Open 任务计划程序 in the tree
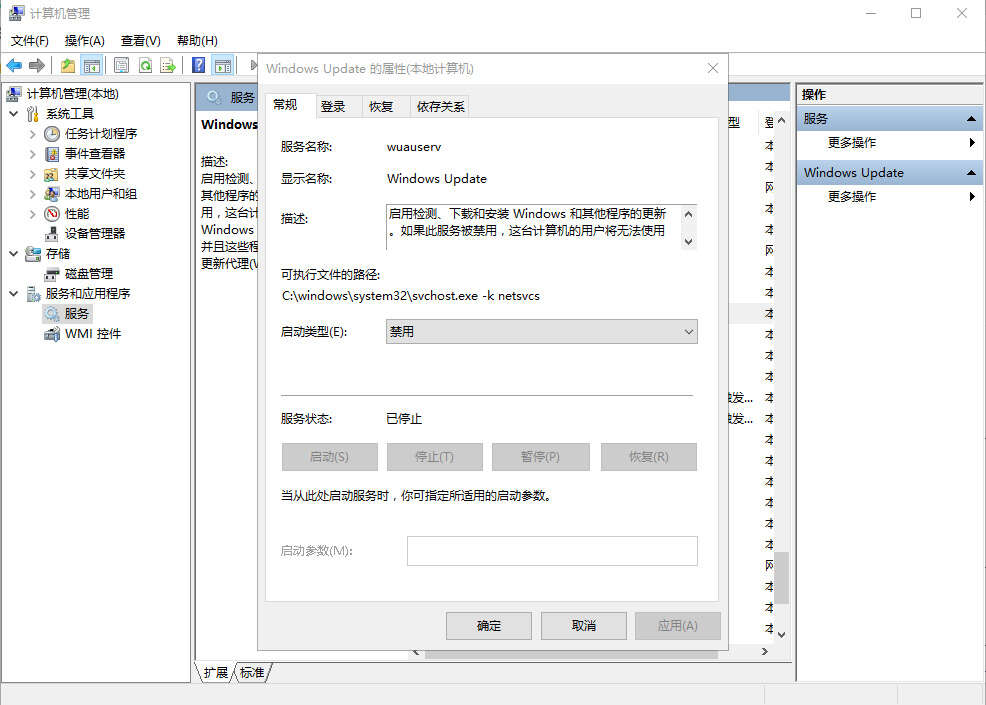Image resolution: width=986 pixels, height=705 pixels. tap(101, 133)
